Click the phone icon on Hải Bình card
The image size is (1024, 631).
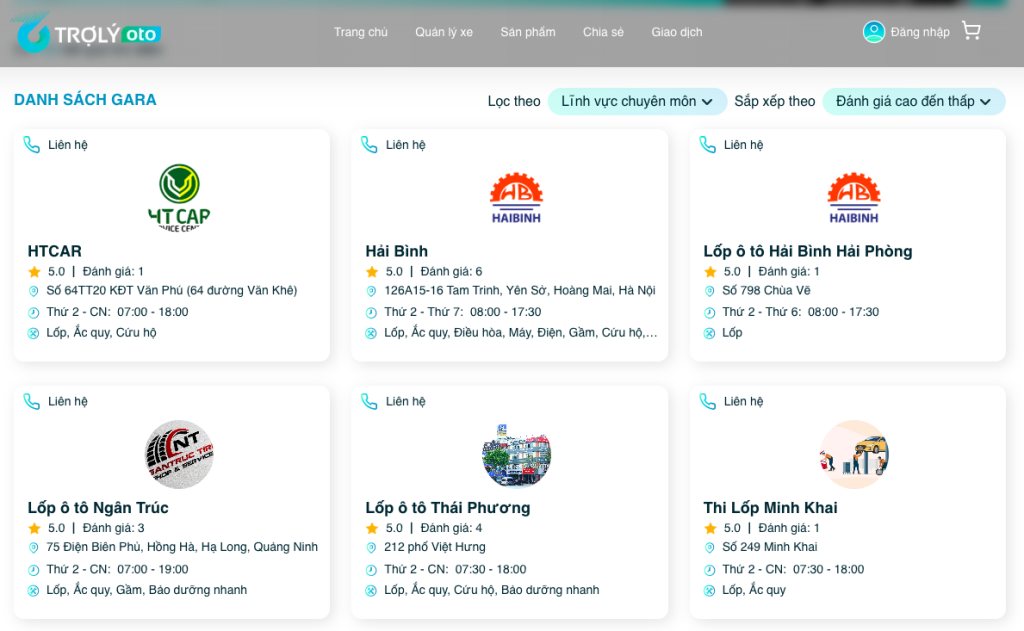click(370, 144)
